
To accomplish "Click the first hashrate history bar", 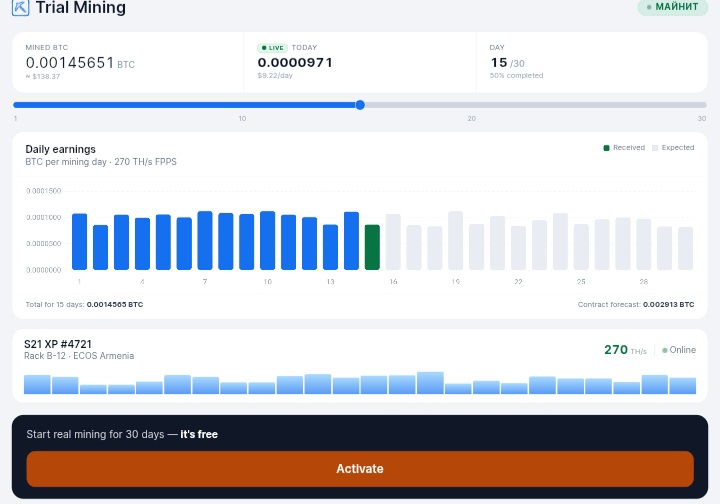I will pyautogui.click(x=37, y=385).
